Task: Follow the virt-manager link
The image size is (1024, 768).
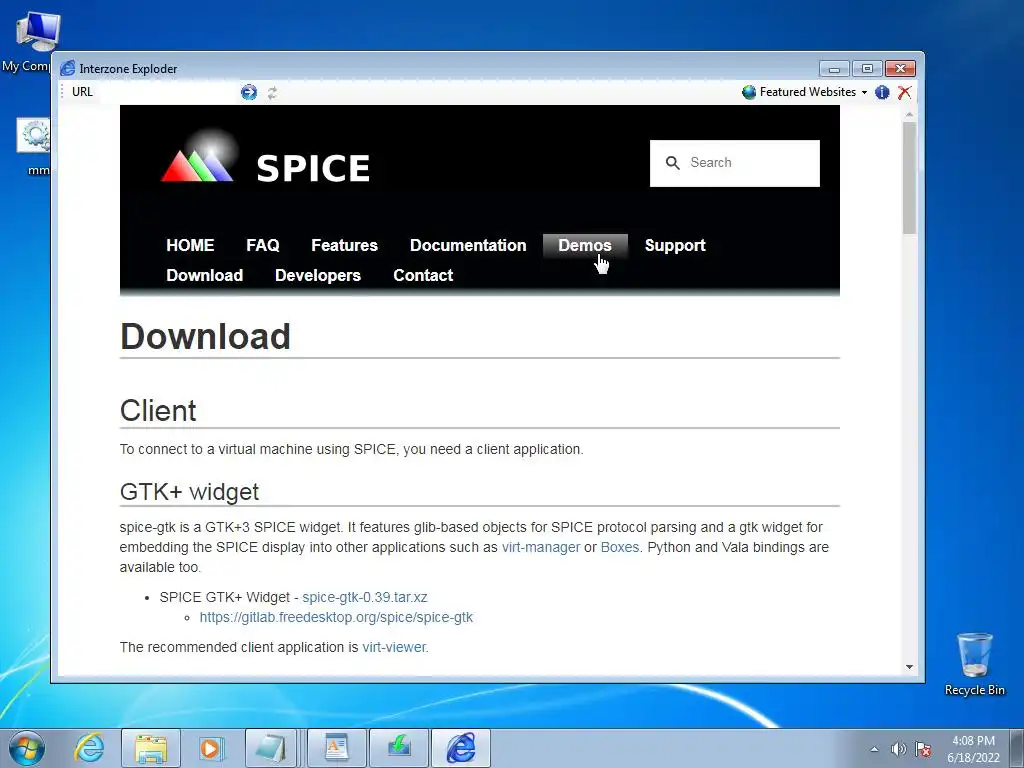Action: click(x=541, y=547)
